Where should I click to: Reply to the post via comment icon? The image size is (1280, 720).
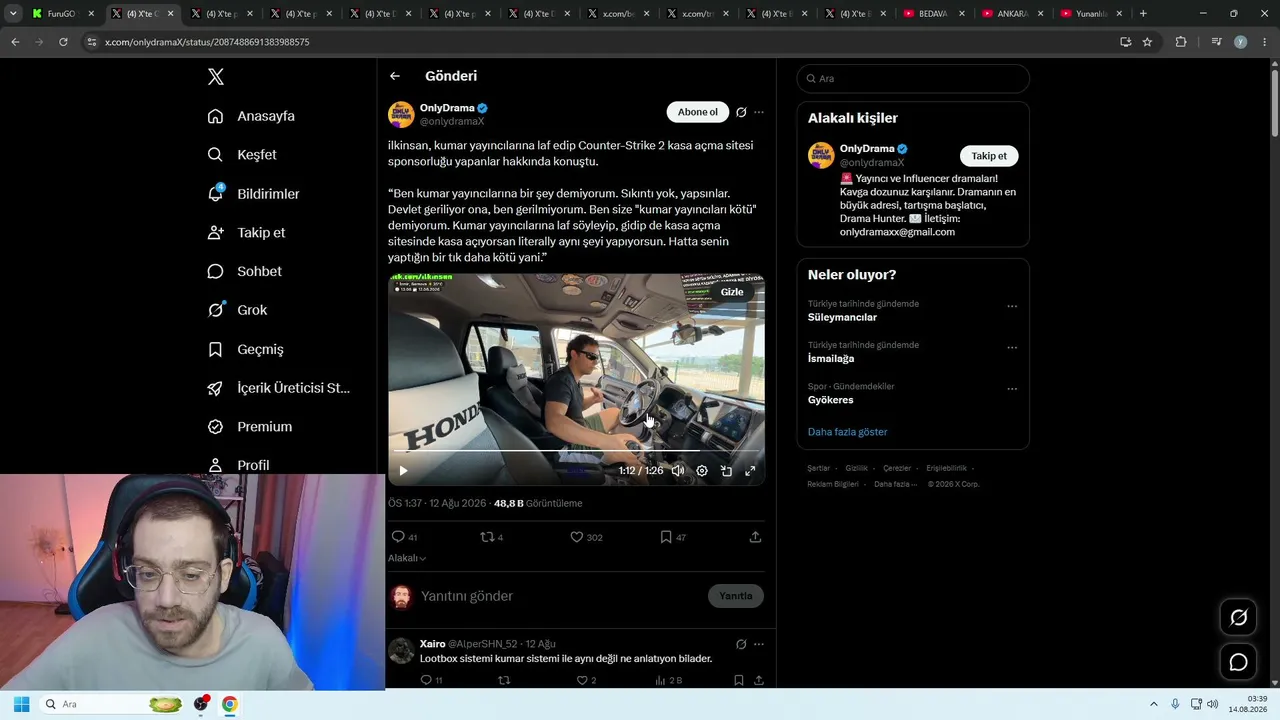coord(398,537)
